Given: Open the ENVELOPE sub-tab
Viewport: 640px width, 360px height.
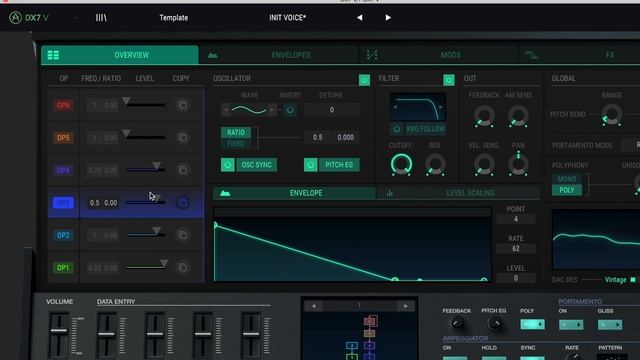Looking at the screenshot, I should [294, 193].
